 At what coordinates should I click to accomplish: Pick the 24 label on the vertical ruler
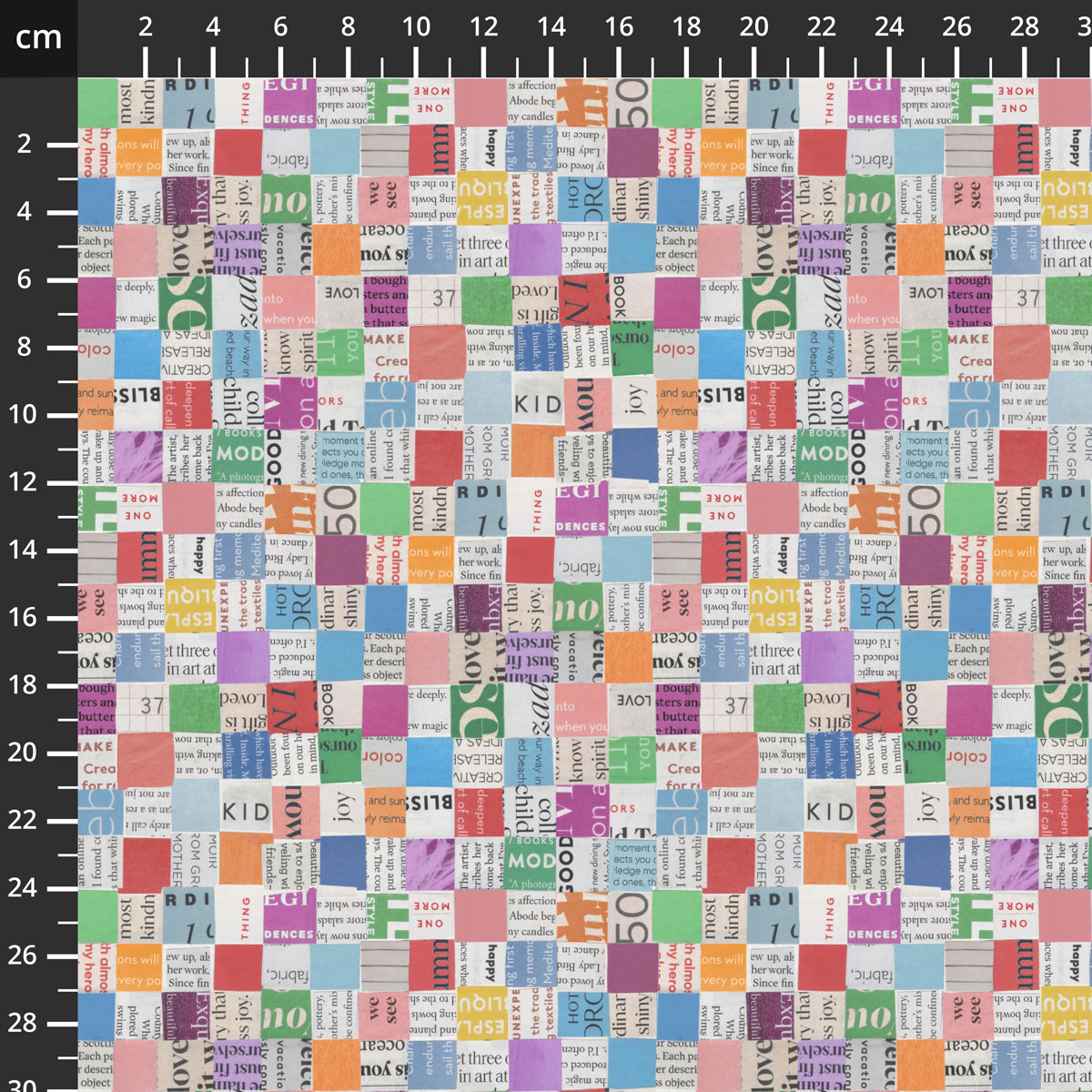pyautogui.click(x=24, y=887)
